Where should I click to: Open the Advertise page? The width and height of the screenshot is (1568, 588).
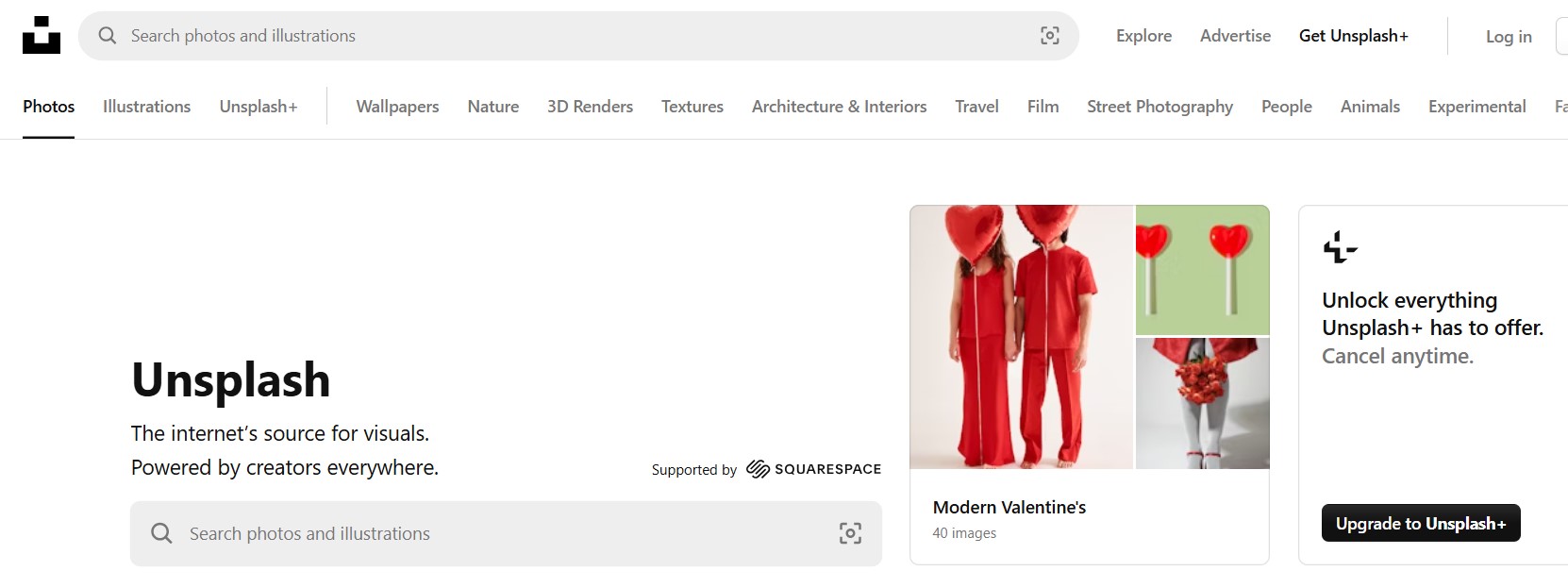pos(1235,36)
